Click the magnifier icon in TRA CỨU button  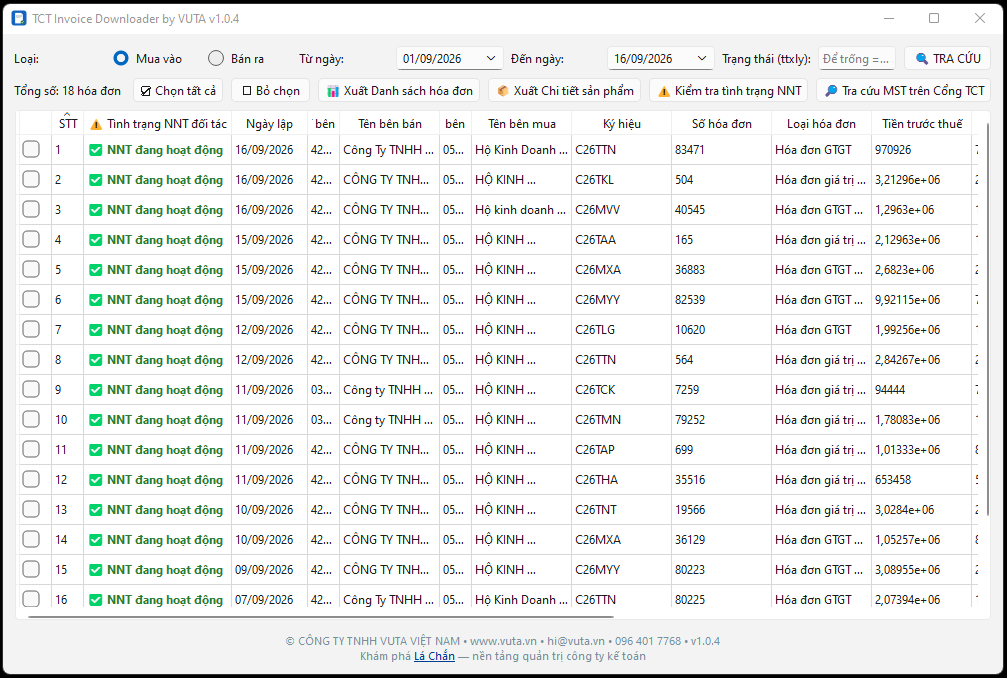(x=922, y=58)
